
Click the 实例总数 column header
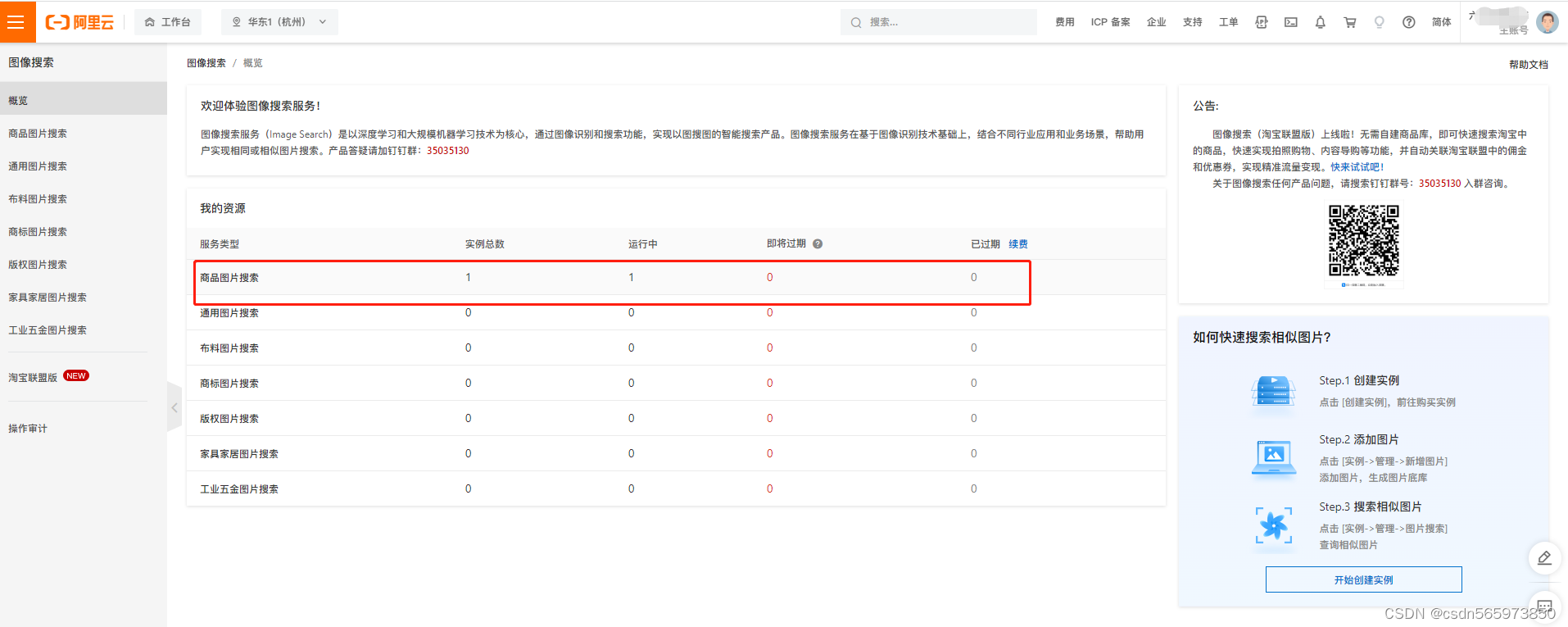point(485,244)
